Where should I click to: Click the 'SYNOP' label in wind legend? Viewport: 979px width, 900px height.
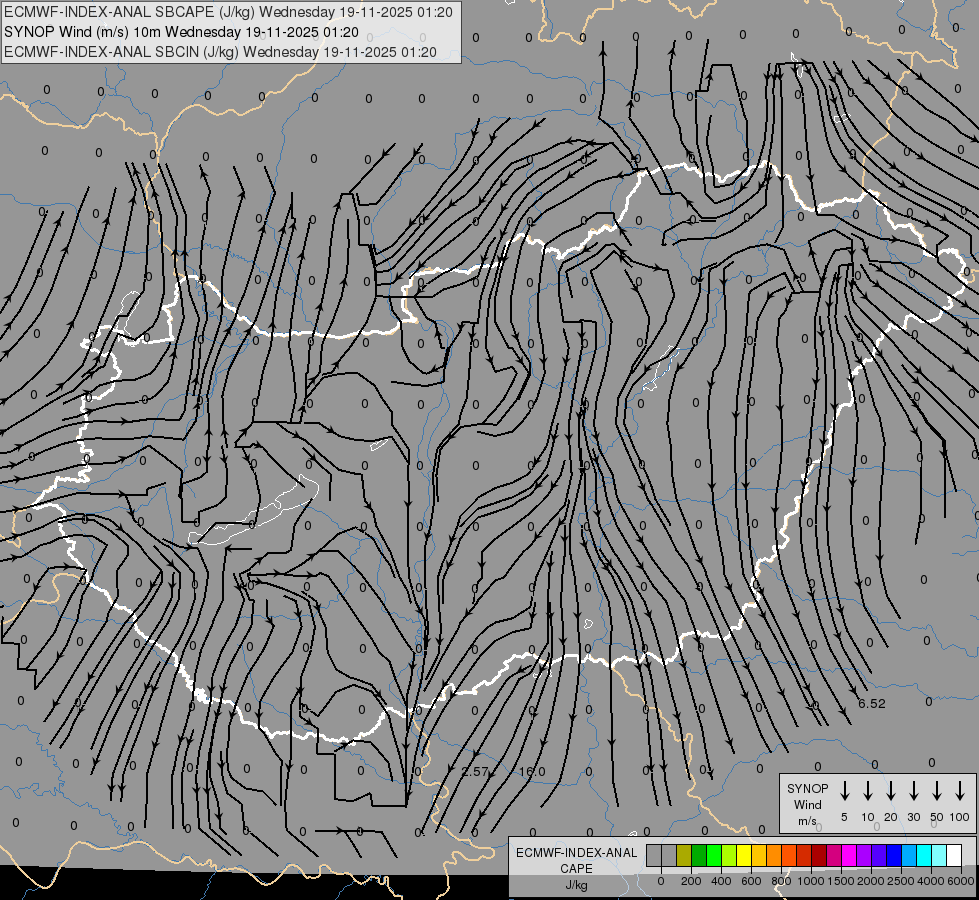click(807, 788)
